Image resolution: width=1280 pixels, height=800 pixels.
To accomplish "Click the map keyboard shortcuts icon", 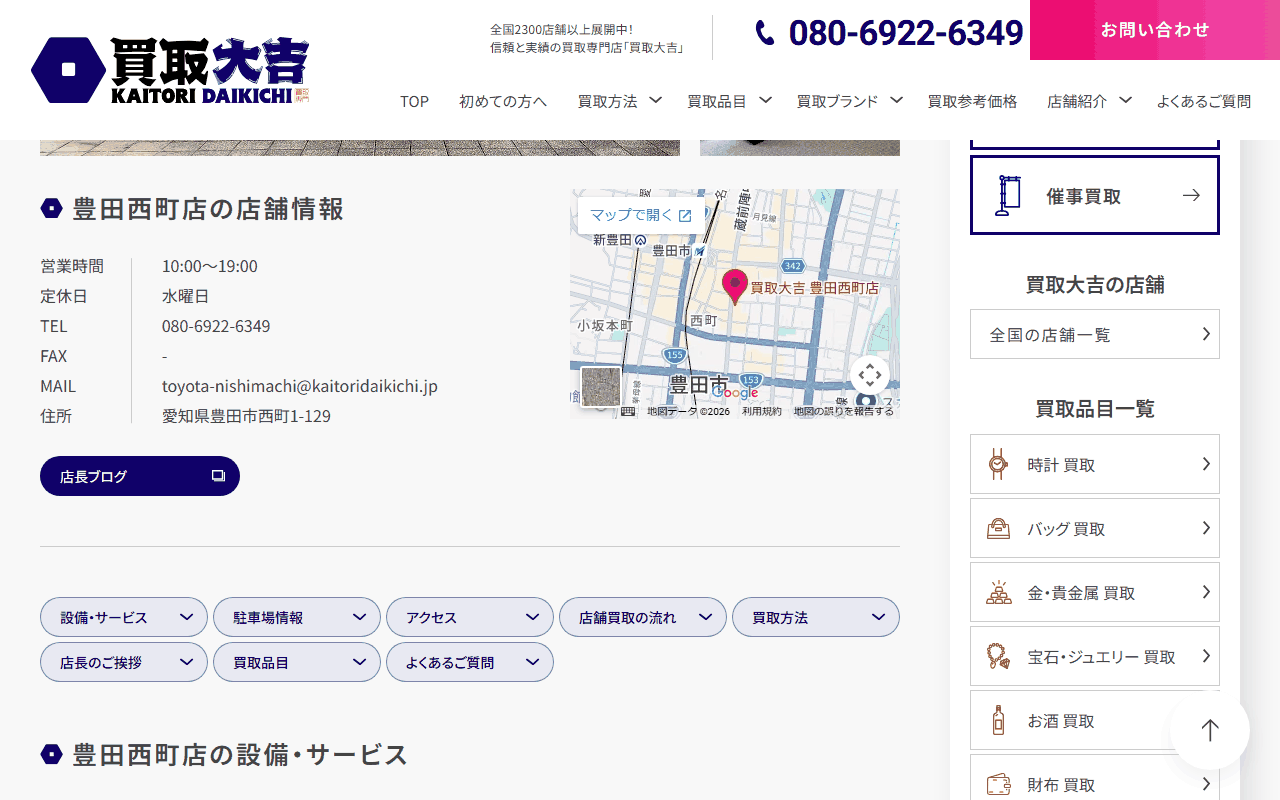I will (x=628, y=411).
